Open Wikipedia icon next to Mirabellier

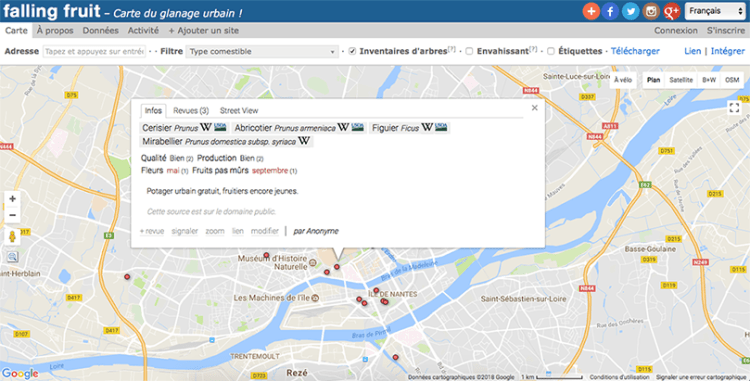point(304,141)
